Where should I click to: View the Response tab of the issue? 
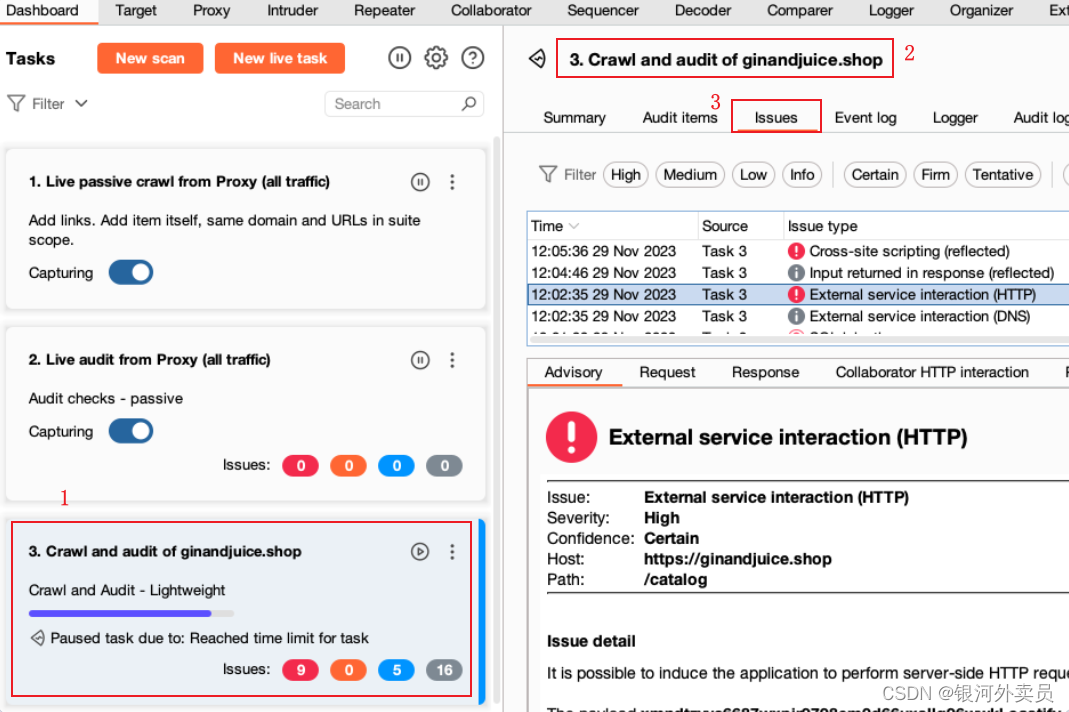tap(765, 372)
